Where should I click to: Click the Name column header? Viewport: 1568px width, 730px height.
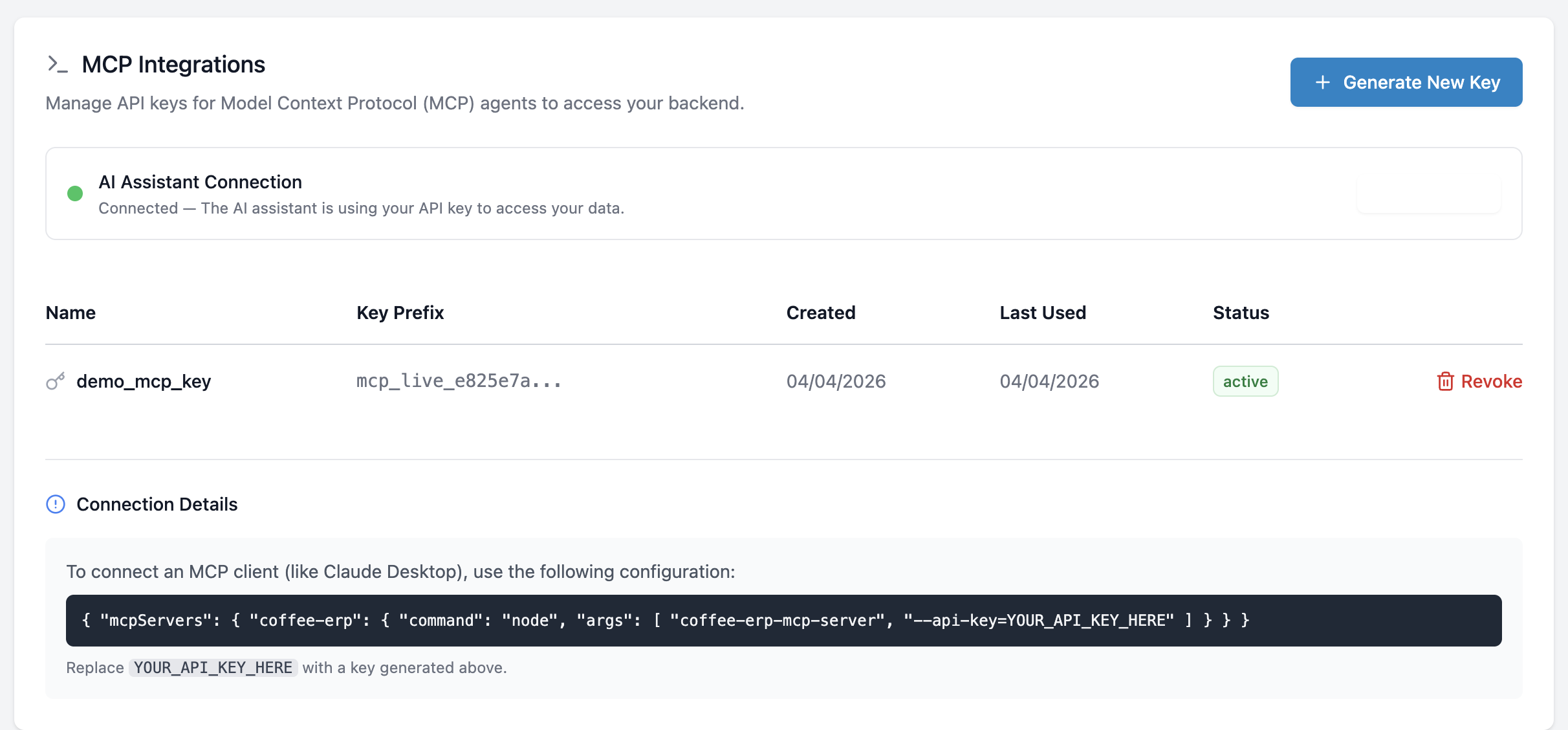[x=71, y=313]
